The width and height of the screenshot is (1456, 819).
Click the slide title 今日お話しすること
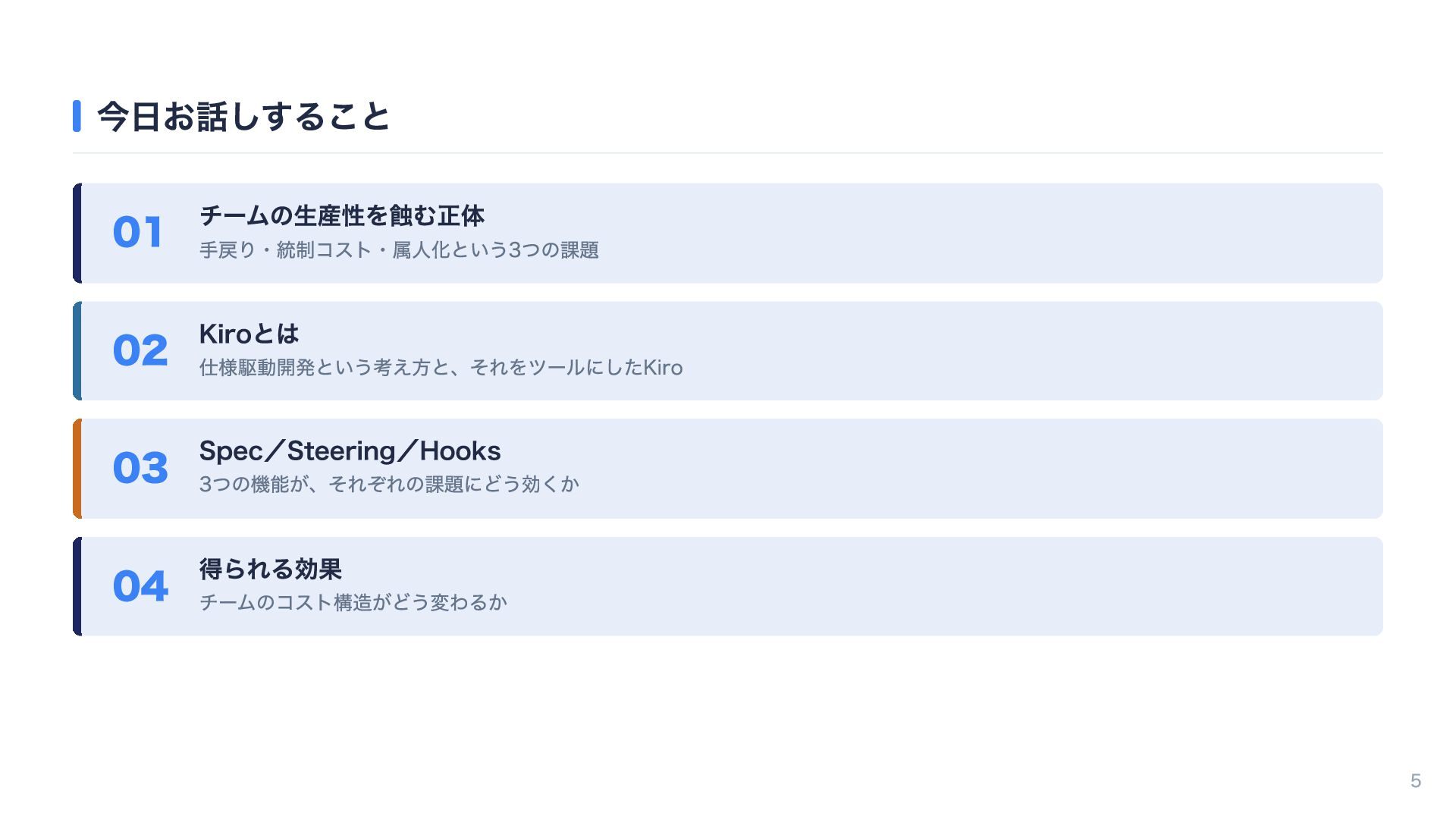coord(243,117)
